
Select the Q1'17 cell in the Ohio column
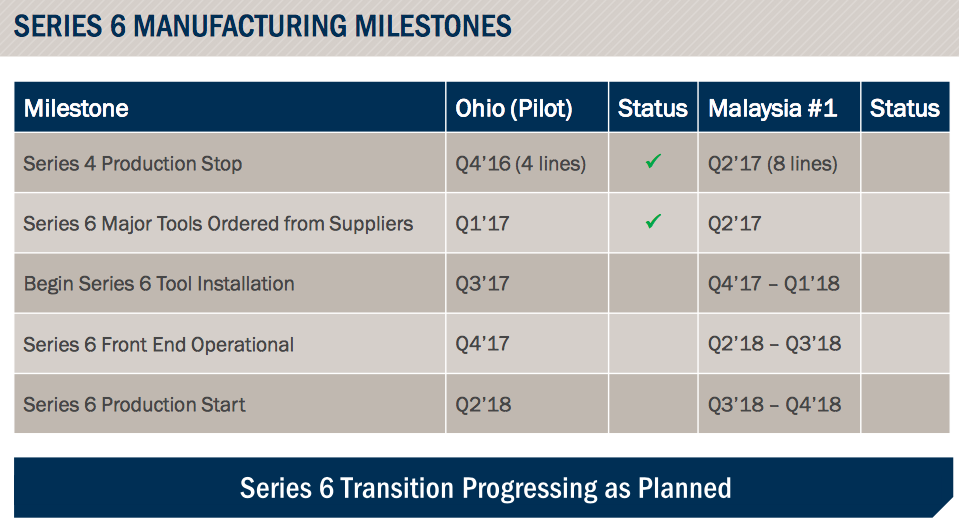pyautogui.click(x=482, y=223)
